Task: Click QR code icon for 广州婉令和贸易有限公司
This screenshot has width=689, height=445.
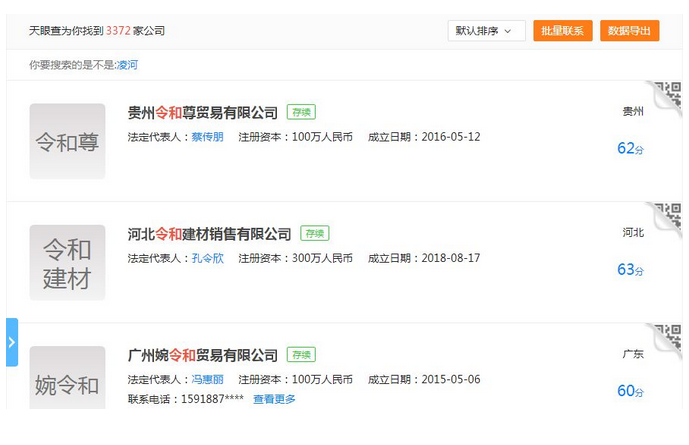Action: (668, 337)
